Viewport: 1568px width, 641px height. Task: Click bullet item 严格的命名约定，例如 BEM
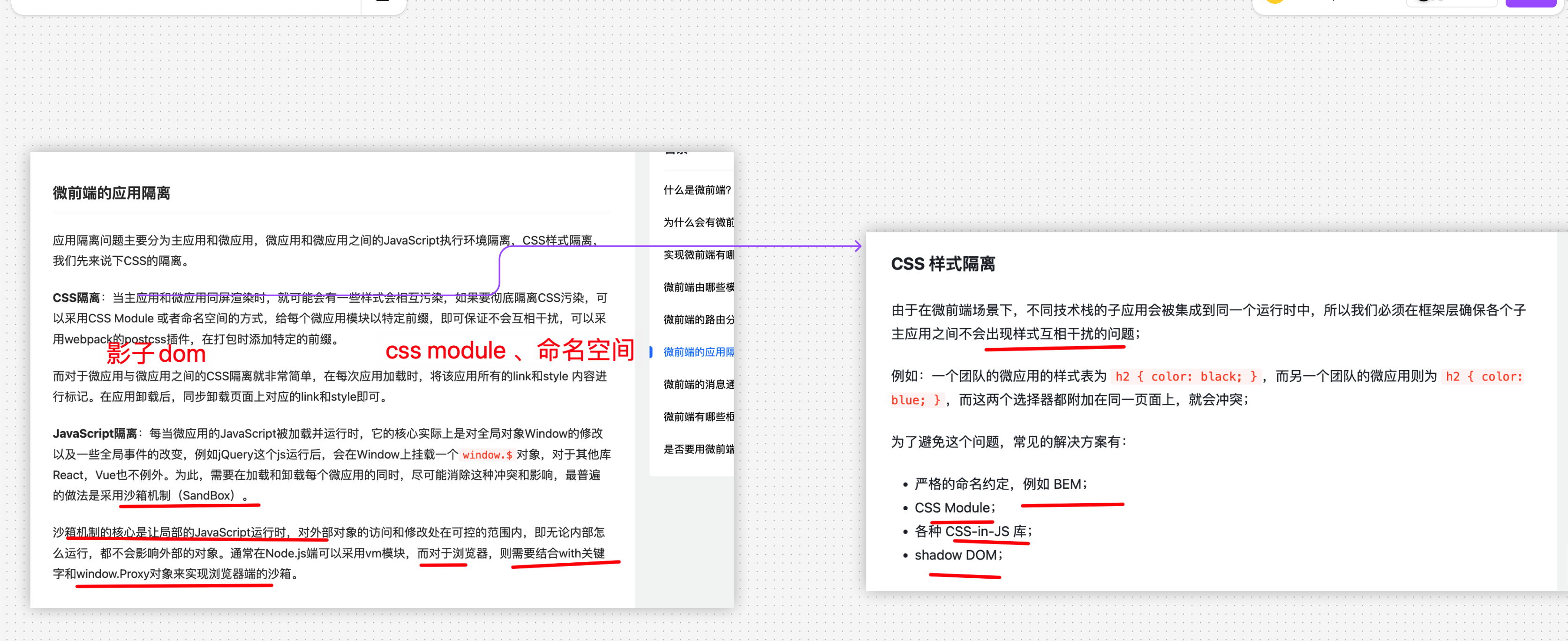pyautogui.click(x=1000, y=484)
